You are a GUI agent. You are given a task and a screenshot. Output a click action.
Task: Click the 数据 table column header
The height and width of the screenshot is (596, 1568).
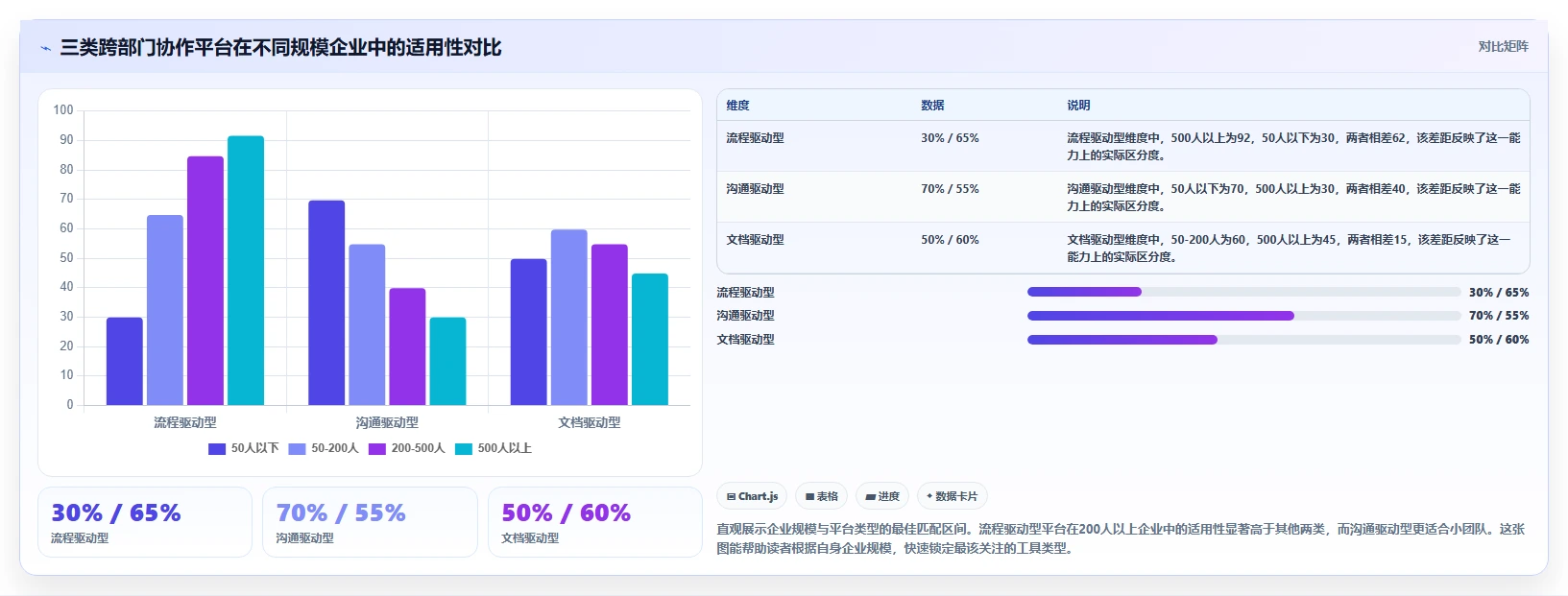(932, 106)
